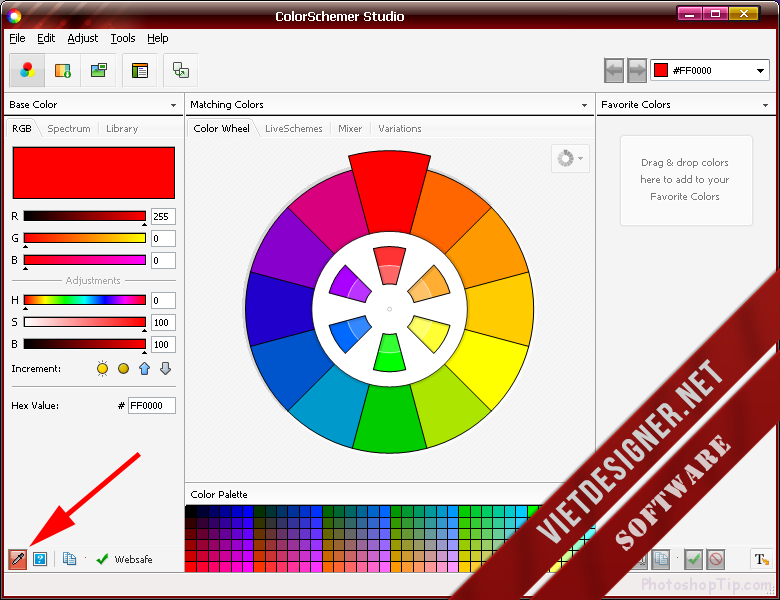The width and height of the screenshot is (780, 600).
Task: Click the R red channel slider
Action: [85, 216]
